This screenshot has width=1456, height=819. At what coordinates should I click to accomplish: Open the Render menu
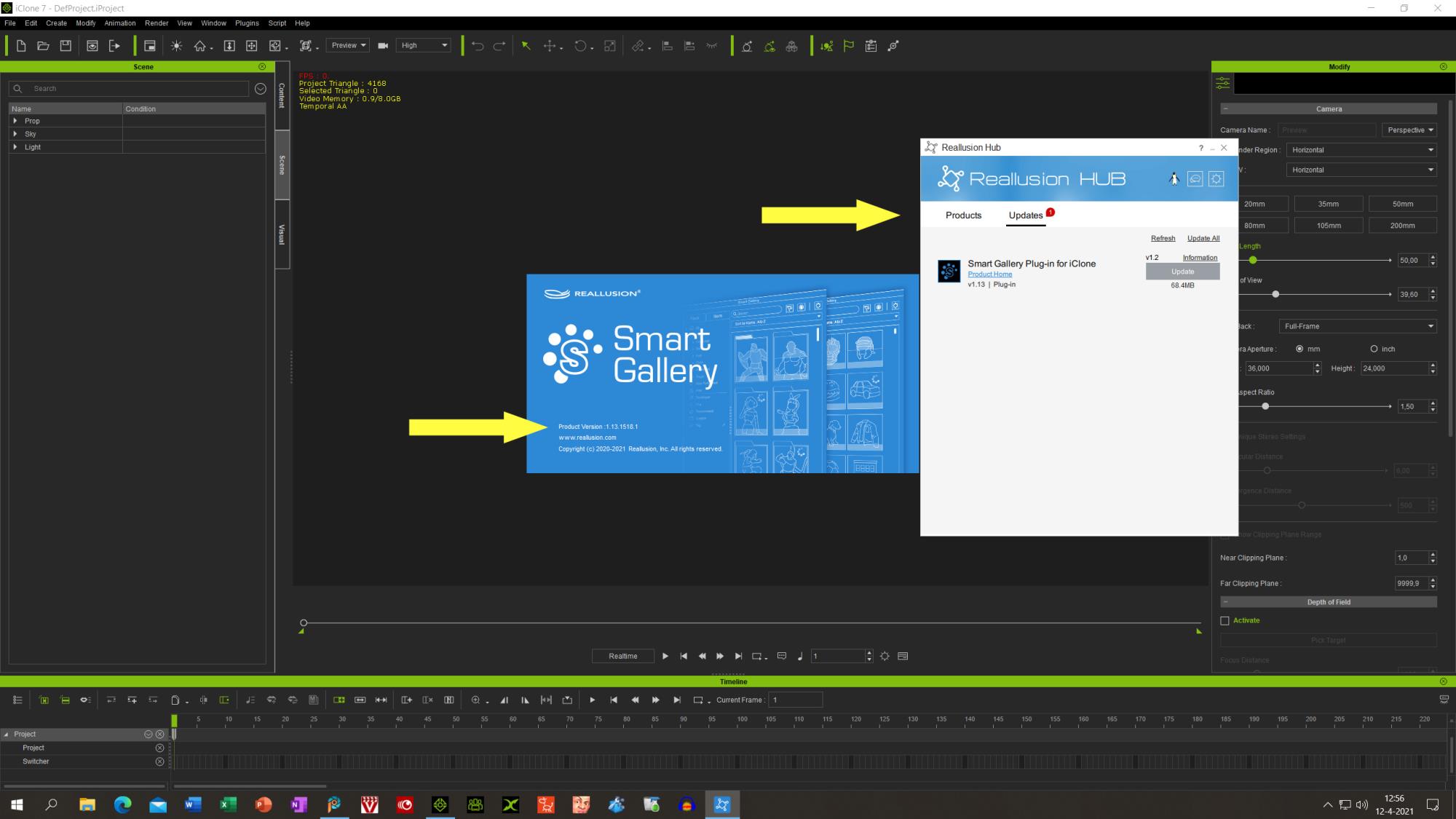coord(157,23)
